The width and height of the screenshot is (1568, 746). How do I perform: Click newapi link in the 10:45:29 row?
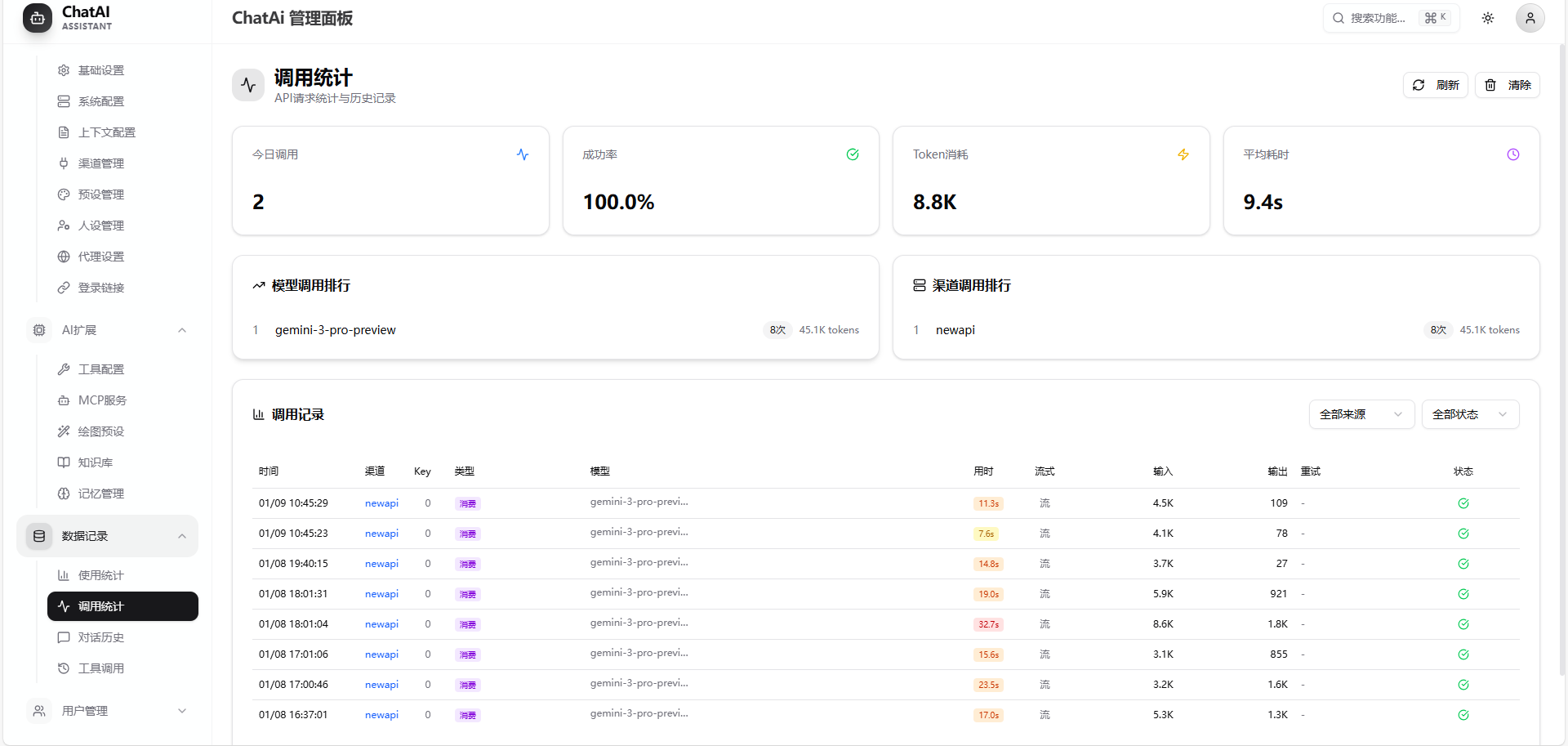pos(381,503)
